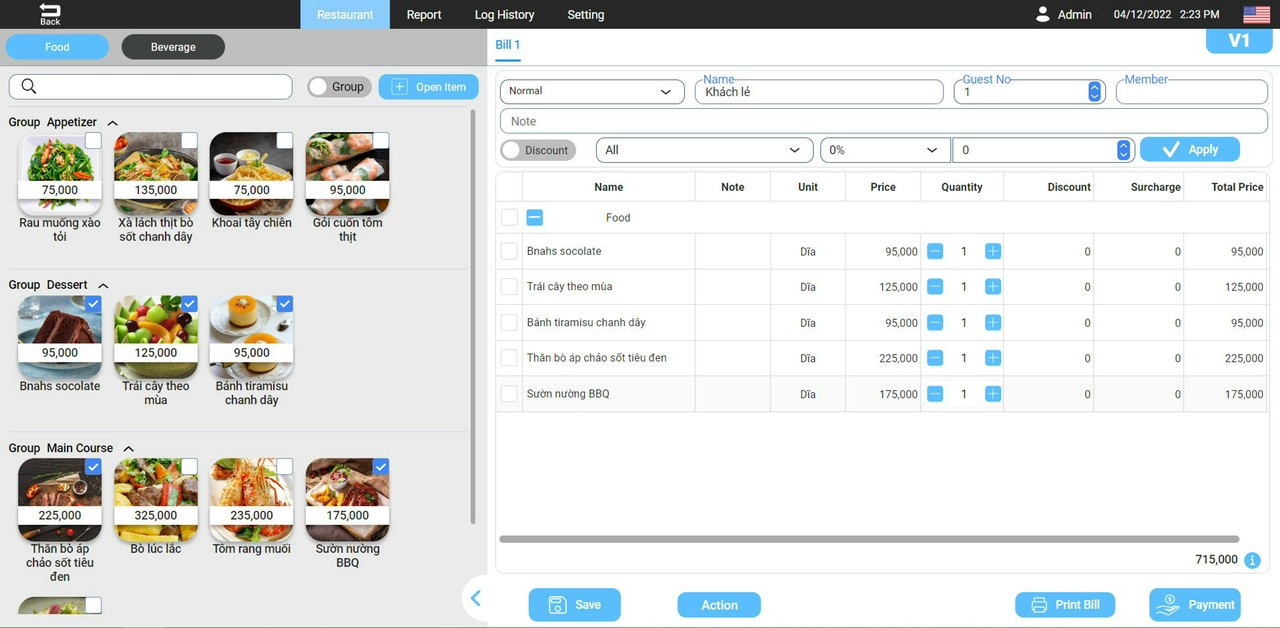This screenshot has width=1280, height=628.
Task: Open the Normal bill type dropdown
Action: tap(590, 91)
